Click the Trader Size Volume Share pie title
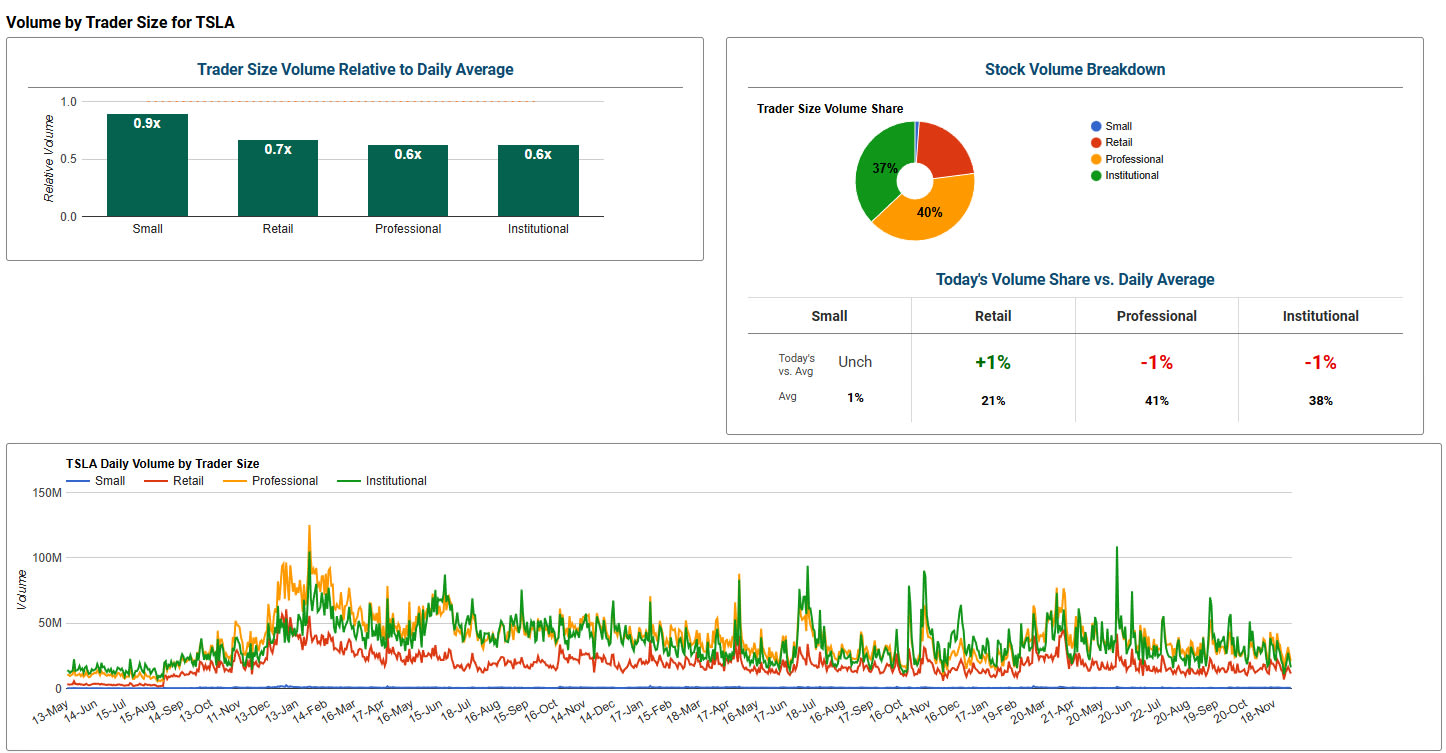The image size is (1446, 753). [x=830, y=109]
